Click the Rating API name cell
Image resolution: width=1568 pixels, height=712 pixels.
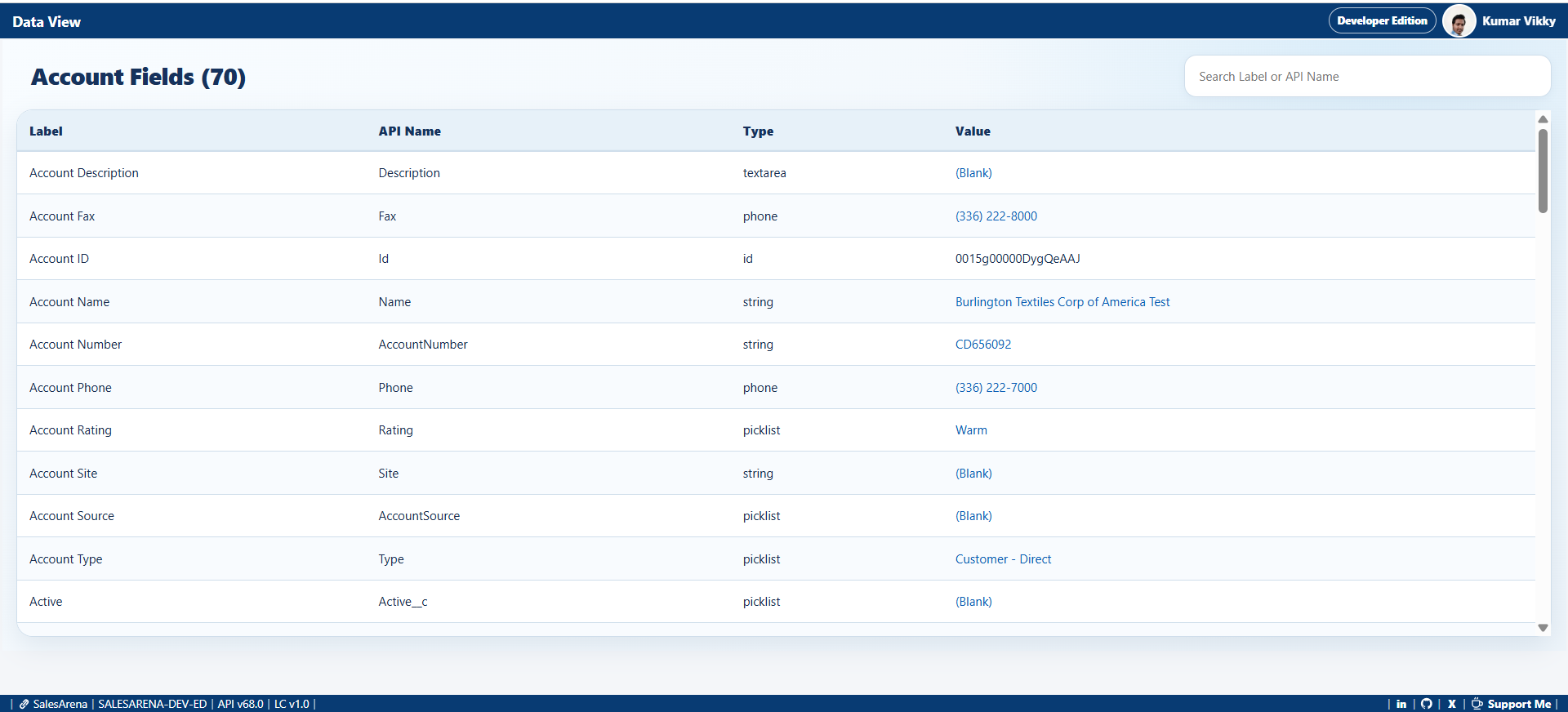point(395,430)
